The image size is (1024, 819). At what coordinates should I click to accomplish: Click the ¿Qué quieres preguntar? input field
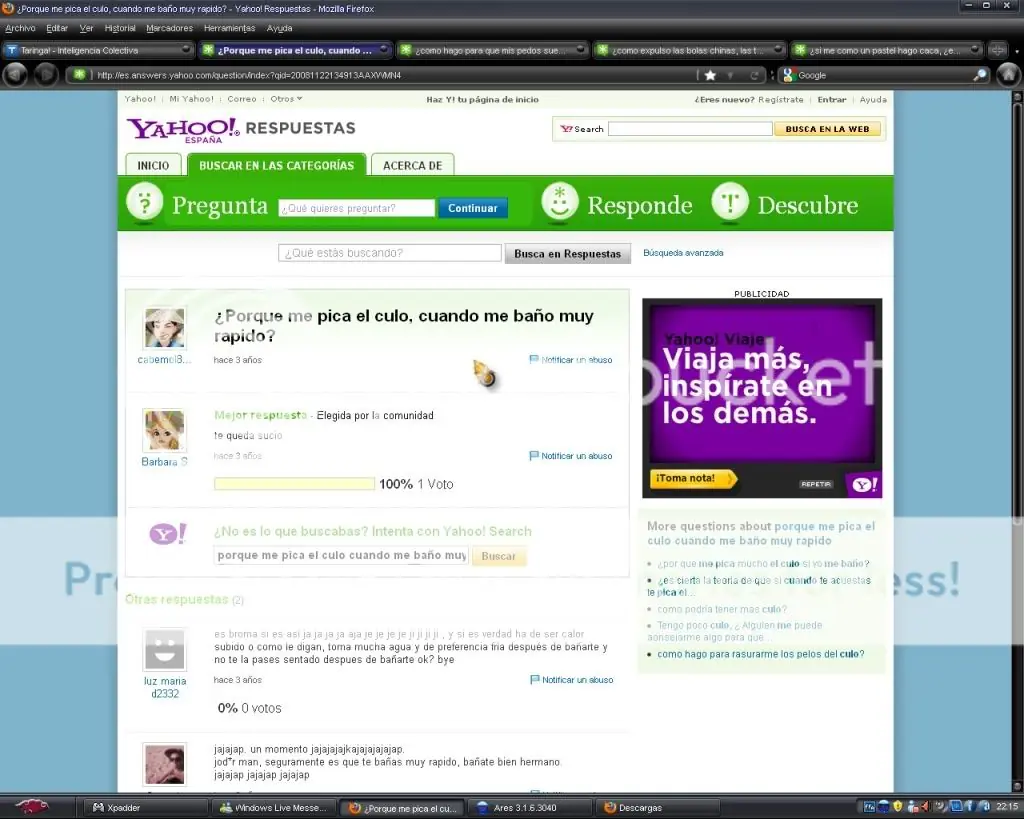357,208
